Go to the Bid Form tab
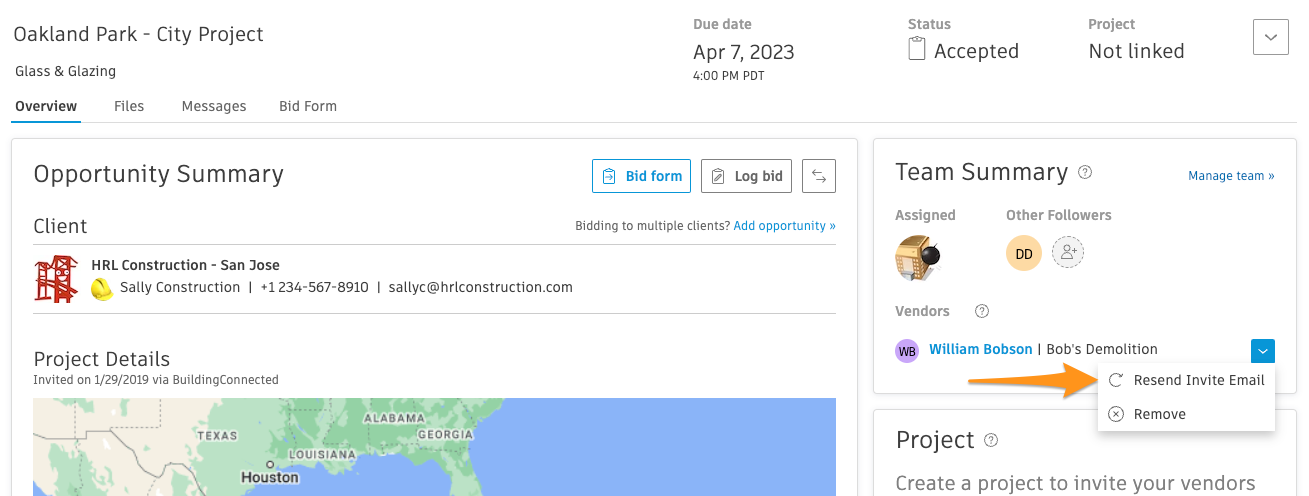Viewport: 1309px width, 496px height. [308, 106]
